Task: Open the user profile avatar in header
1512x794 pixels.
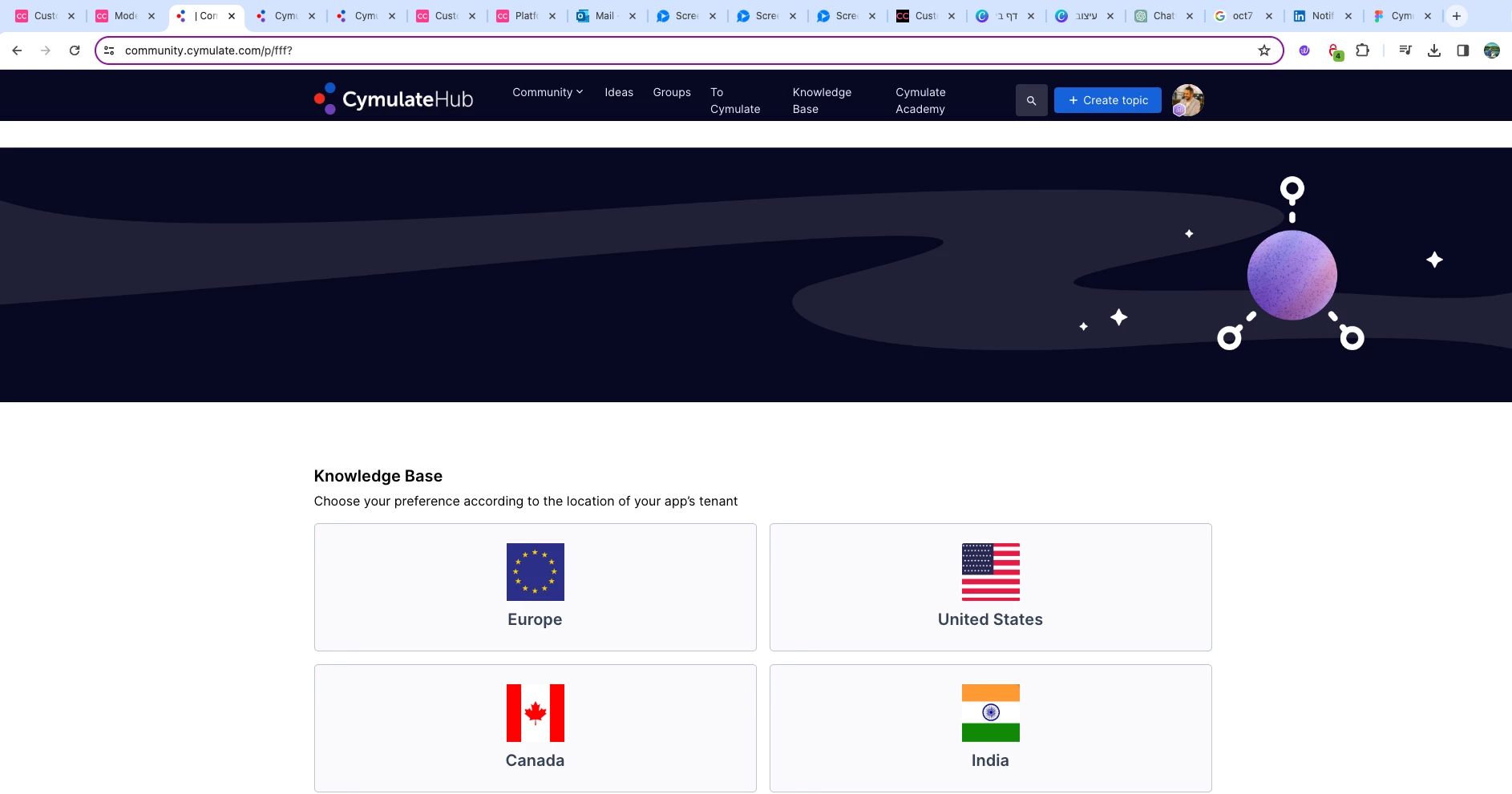Action: (x=1188, y=100)
